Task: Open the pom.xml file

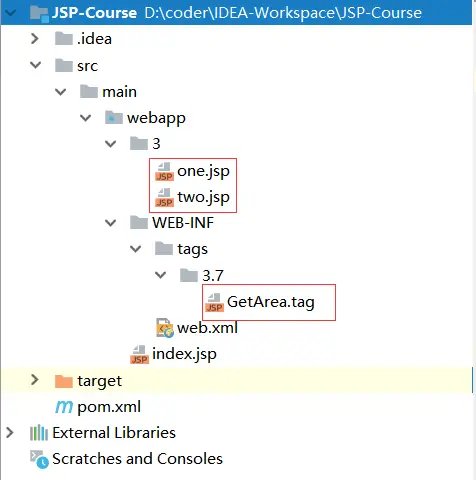Action: pos(109,407)
